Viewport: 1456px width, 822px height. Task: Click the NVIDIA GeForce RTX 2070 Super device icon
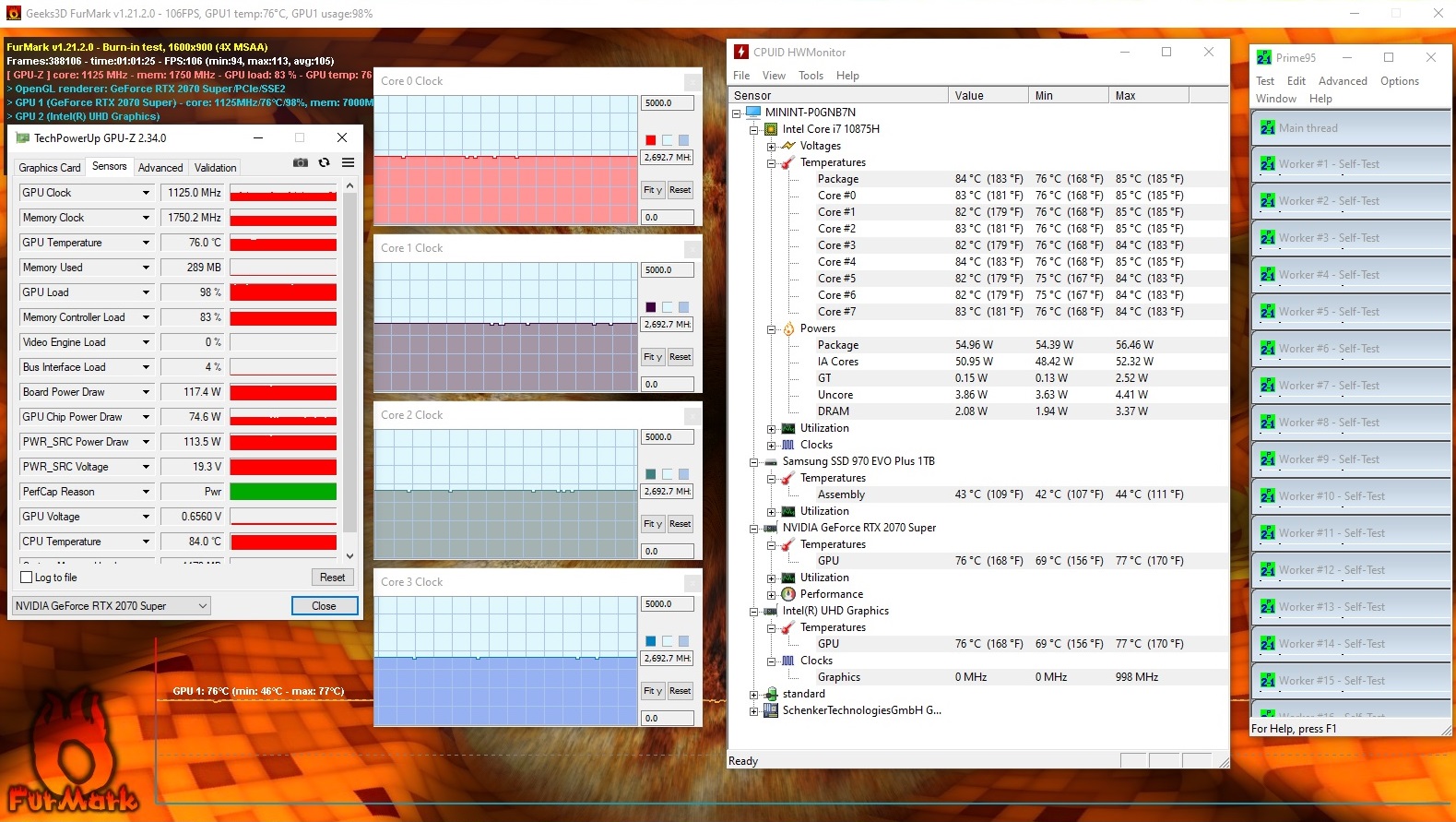pyautogui.click(x=771, y=528)
